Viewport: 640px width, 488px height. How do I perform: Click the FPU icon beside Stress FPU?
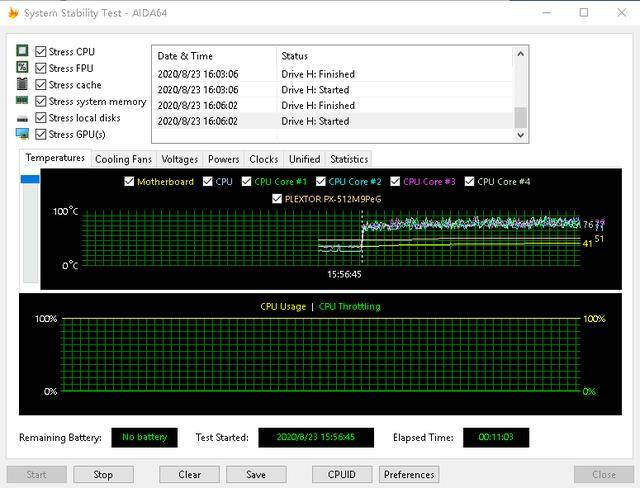pyautogui.click(x=22, y=68)
